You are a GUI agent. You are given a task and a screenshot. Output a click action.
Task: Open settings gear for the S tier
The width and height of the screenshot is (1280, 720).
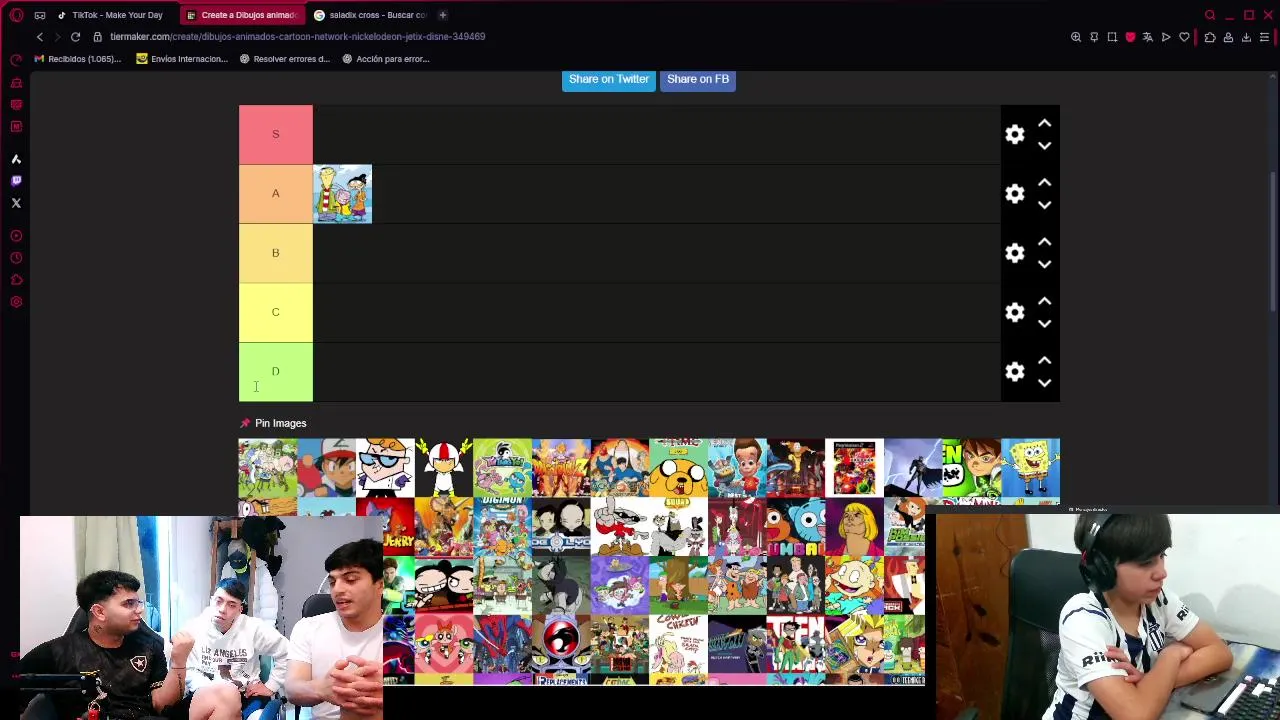click(1015, 134)
